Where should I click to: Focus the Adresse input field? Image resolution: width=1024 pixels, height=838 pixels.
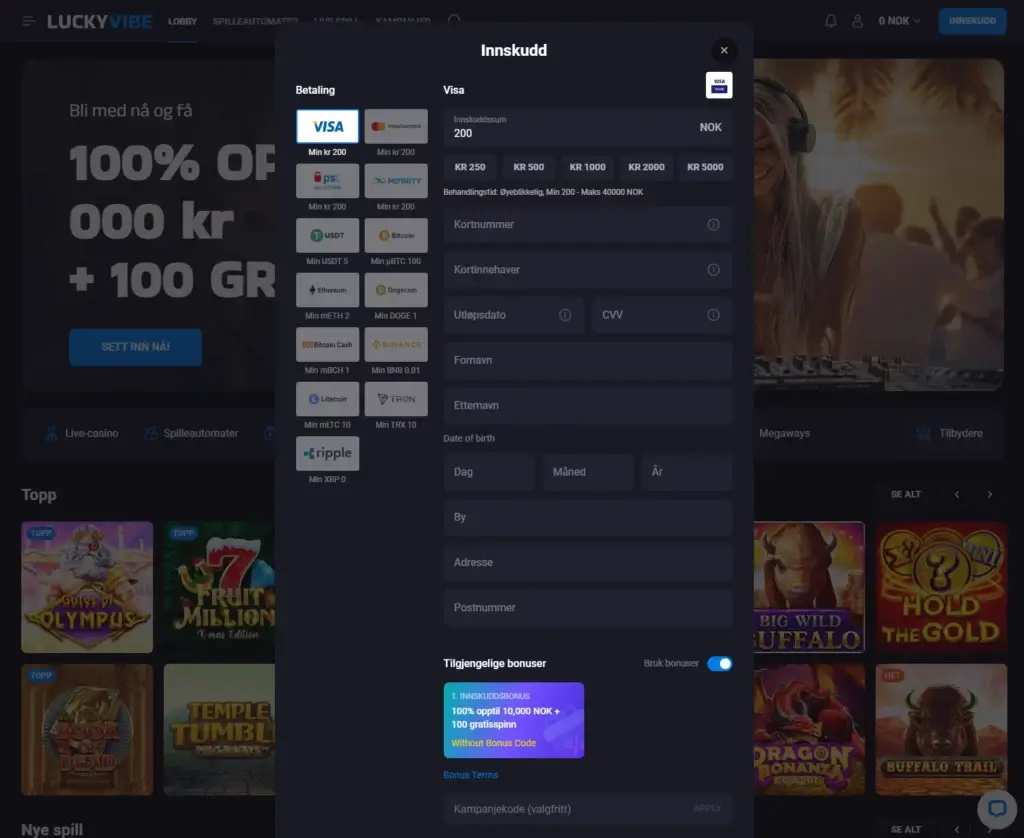588,562
